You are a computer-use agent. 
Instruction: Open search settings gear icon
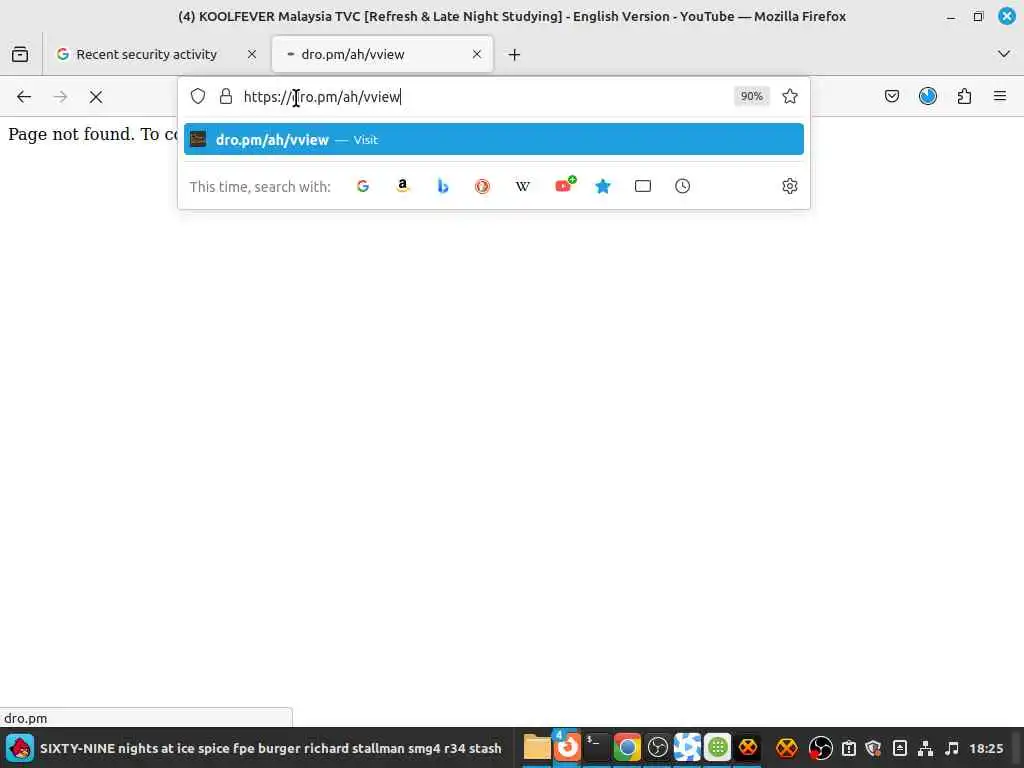(x=790, y=186)
